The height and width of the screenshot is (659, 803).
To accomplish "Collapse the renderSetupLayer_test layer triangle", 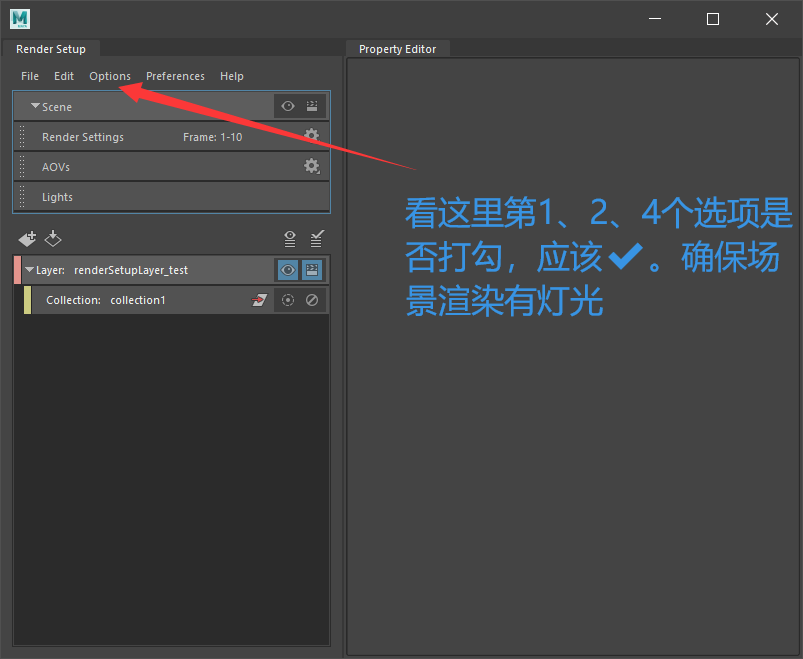I will (29, 269).
